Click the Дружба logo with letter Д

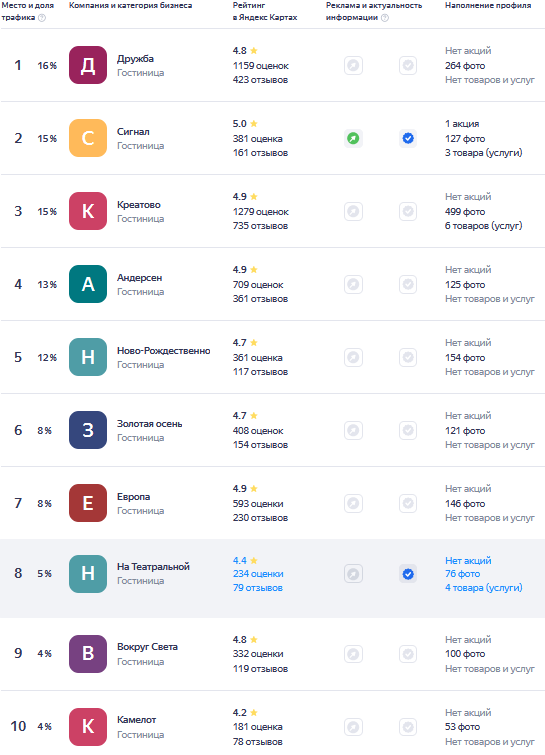[x=88, y=65]
